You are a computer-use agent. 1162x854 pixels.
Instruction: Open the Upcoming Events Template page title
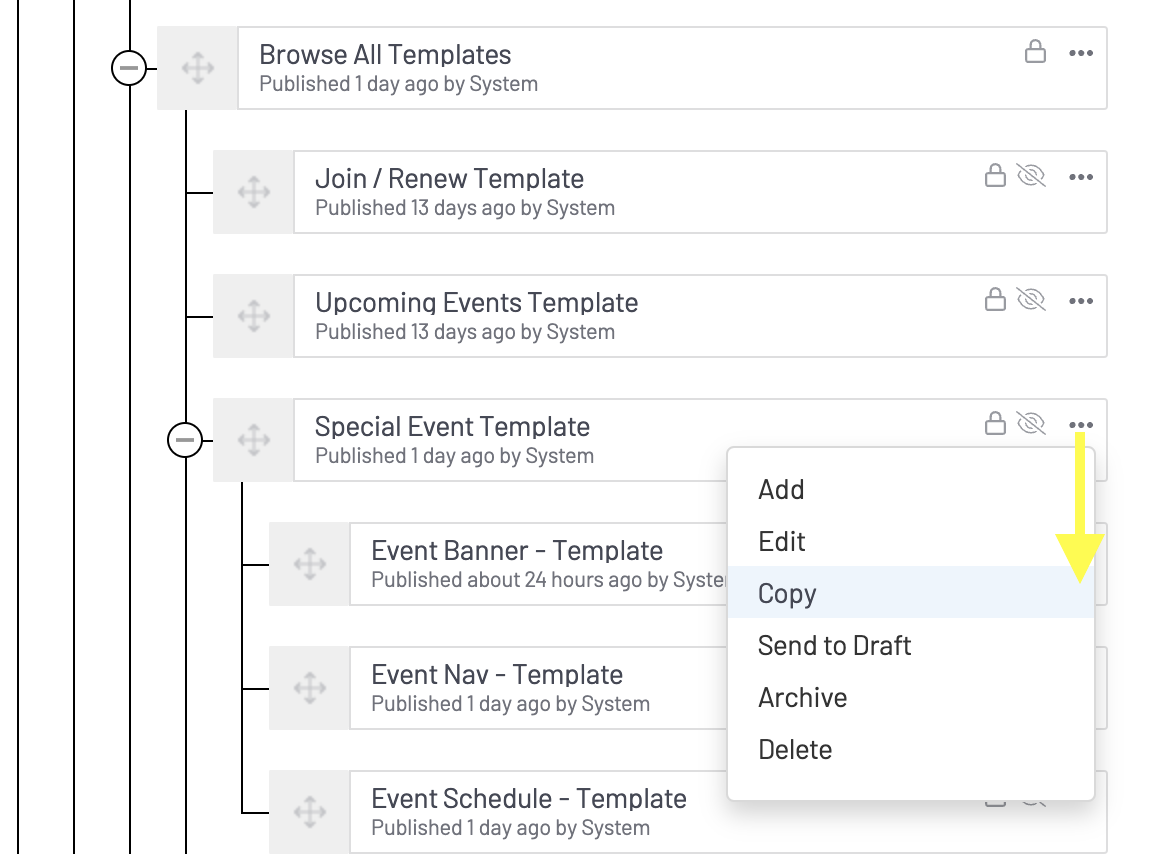click(476, 303)
